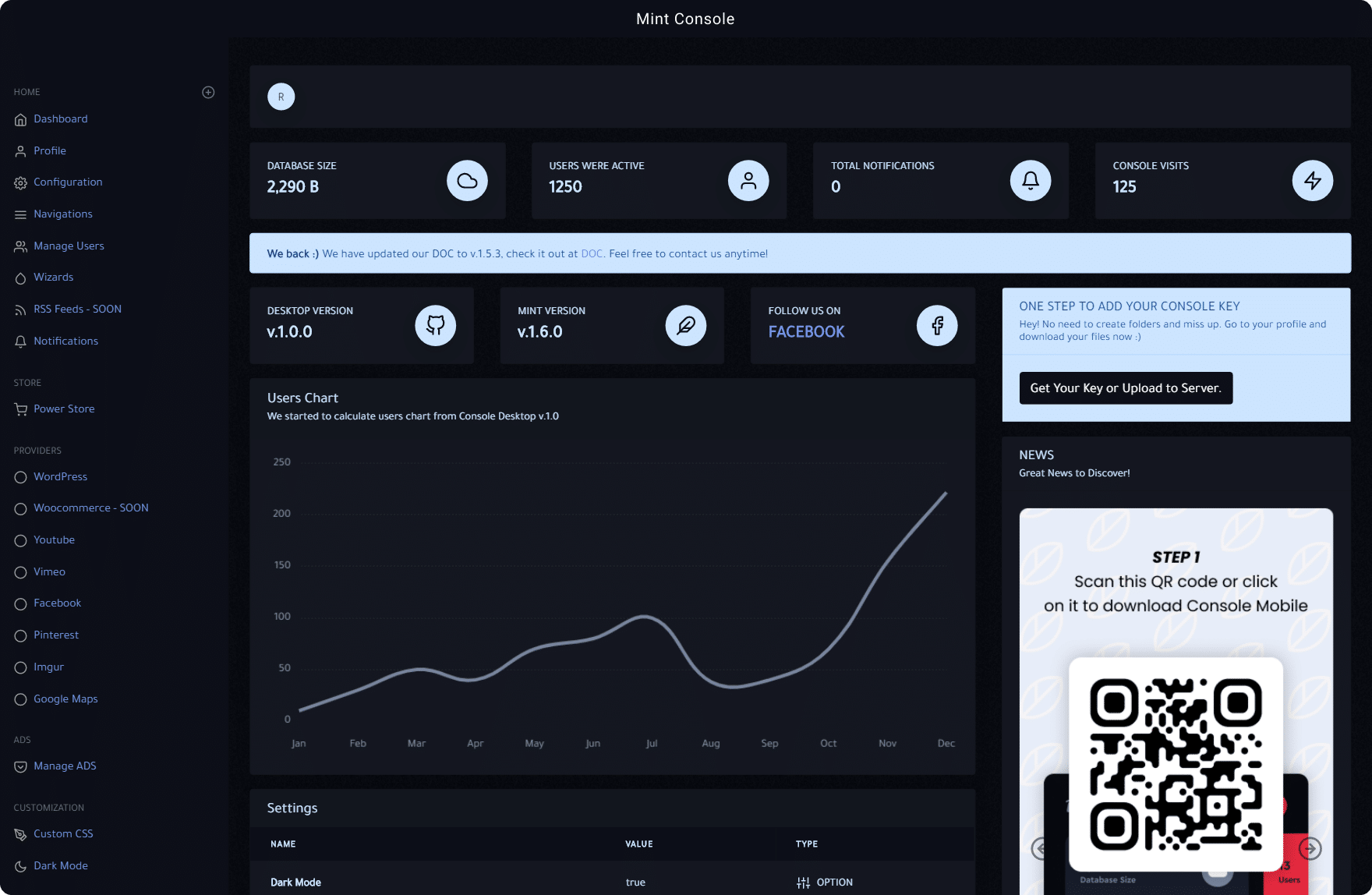
Task: Open the DOC link in announcement banner
Action: click(592, 254)
